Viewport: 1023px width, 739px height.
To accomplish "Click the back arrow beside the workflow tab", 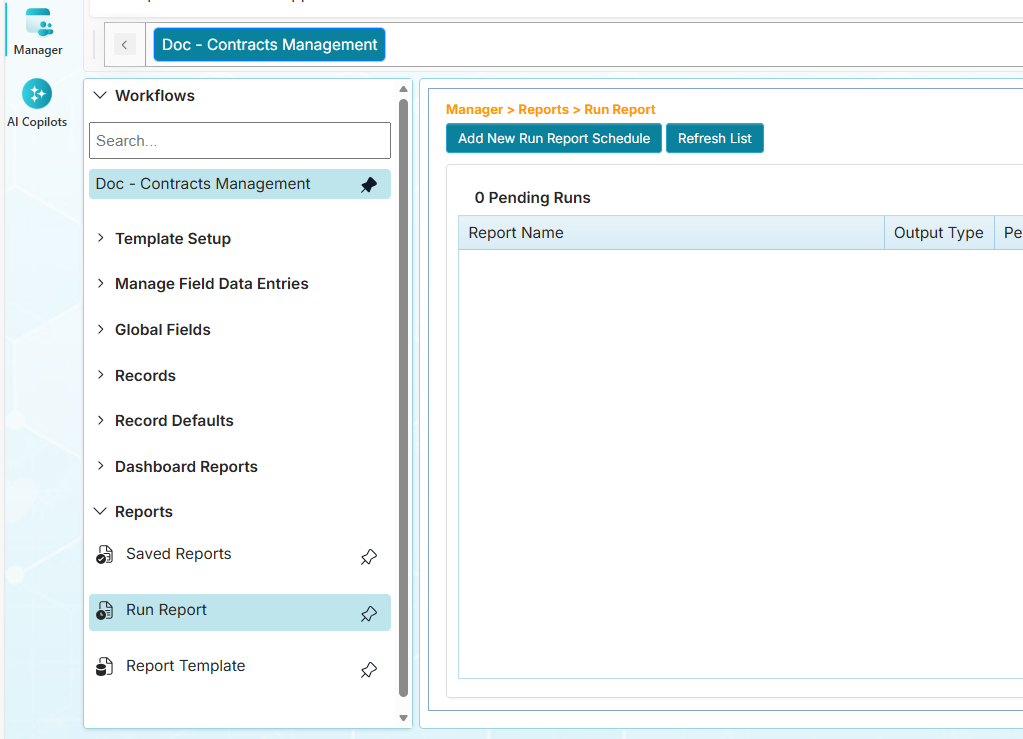I will [x=125, y=44].
